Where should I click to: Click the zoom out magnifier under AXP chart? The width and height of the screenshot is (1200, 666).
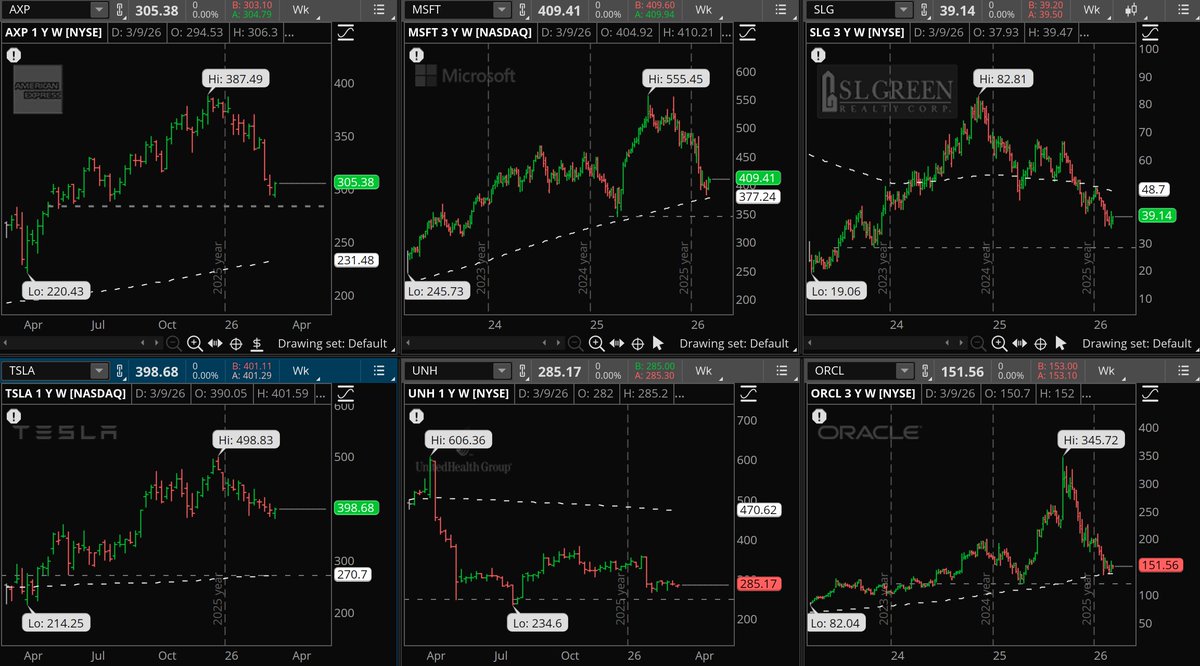click(x=173, y=343)
